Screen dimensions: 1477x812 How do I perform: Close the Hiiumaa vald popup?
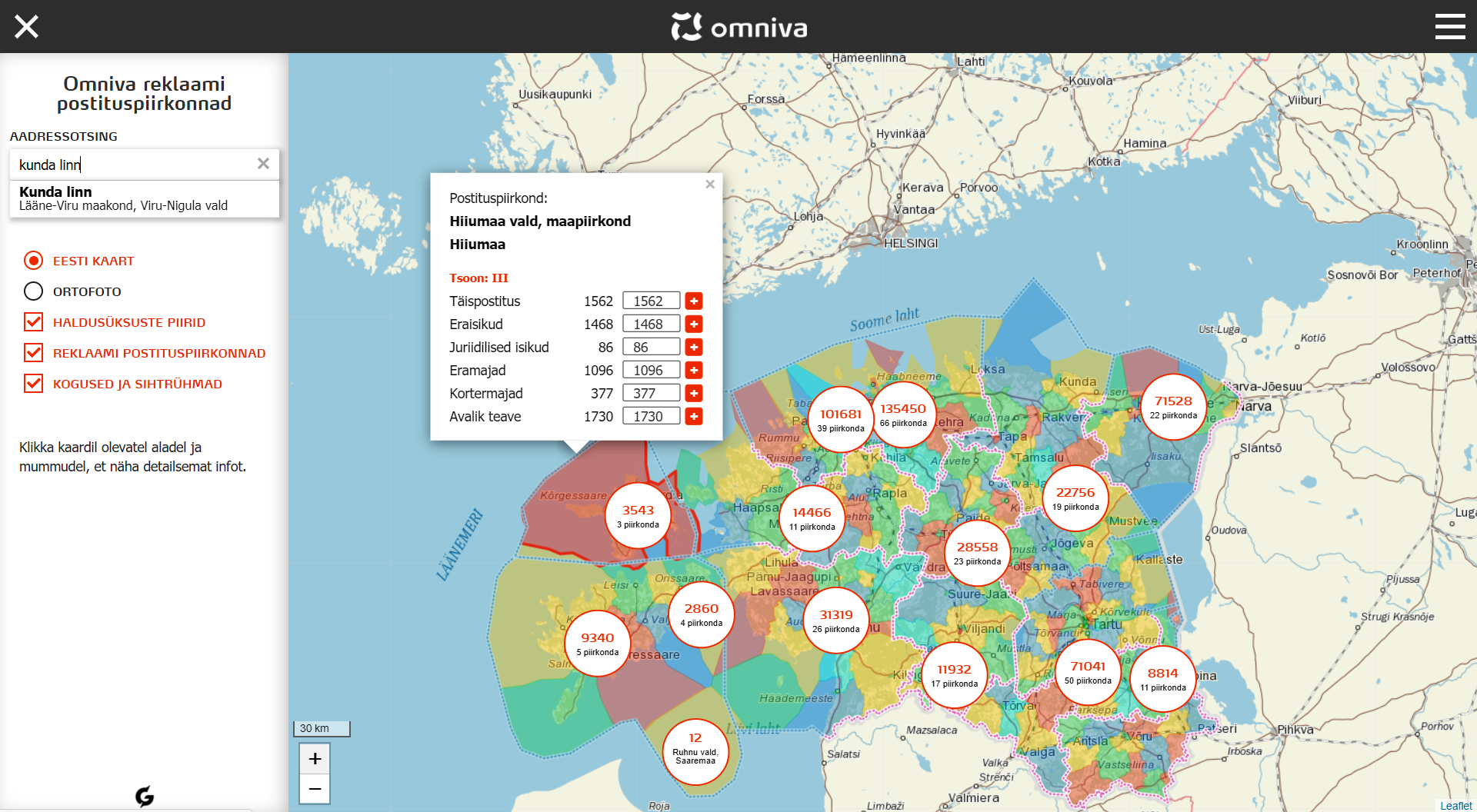pos(710,185)
